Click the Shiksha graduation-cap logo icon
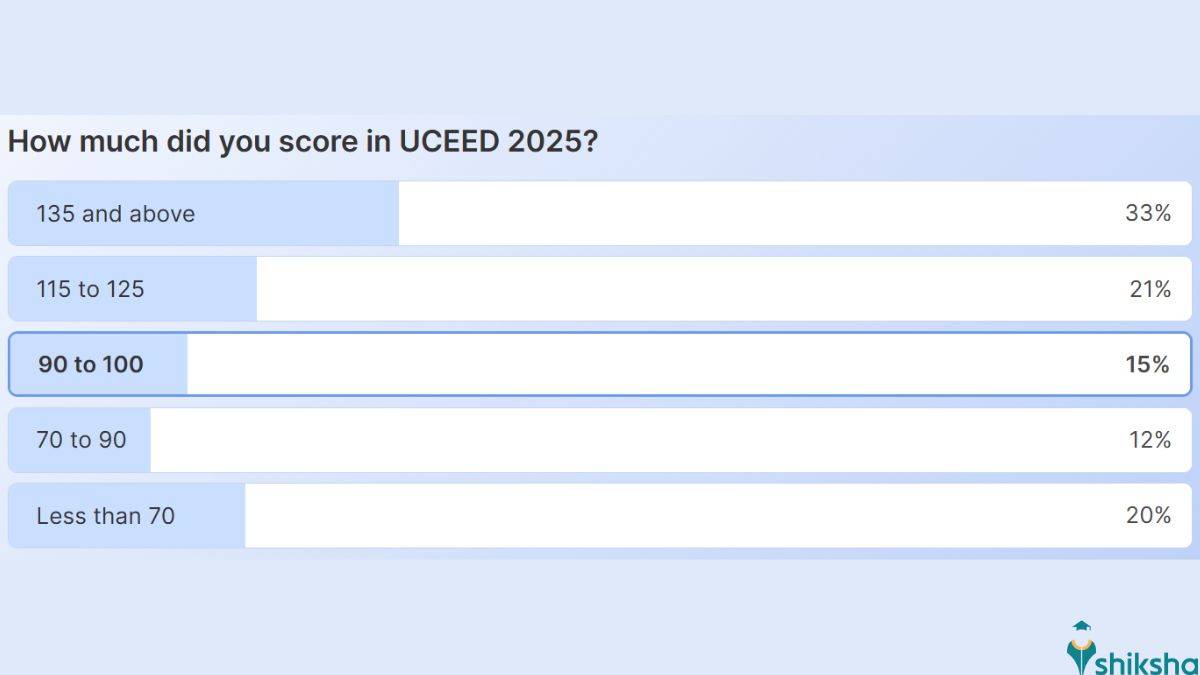Viewport: 1200px width, 675px height. (1083, 625)
